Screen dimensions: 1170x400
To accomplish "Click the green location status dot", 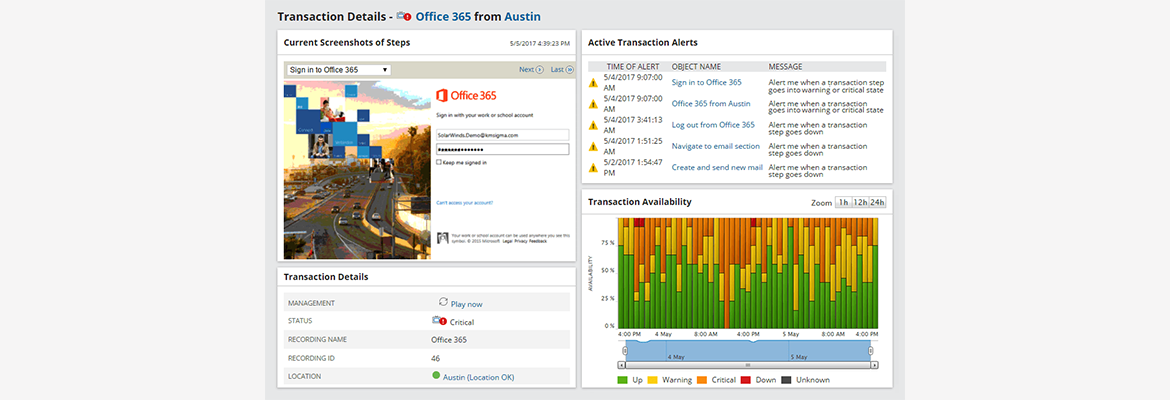I will pyautogui.click(x=436, y=376).
